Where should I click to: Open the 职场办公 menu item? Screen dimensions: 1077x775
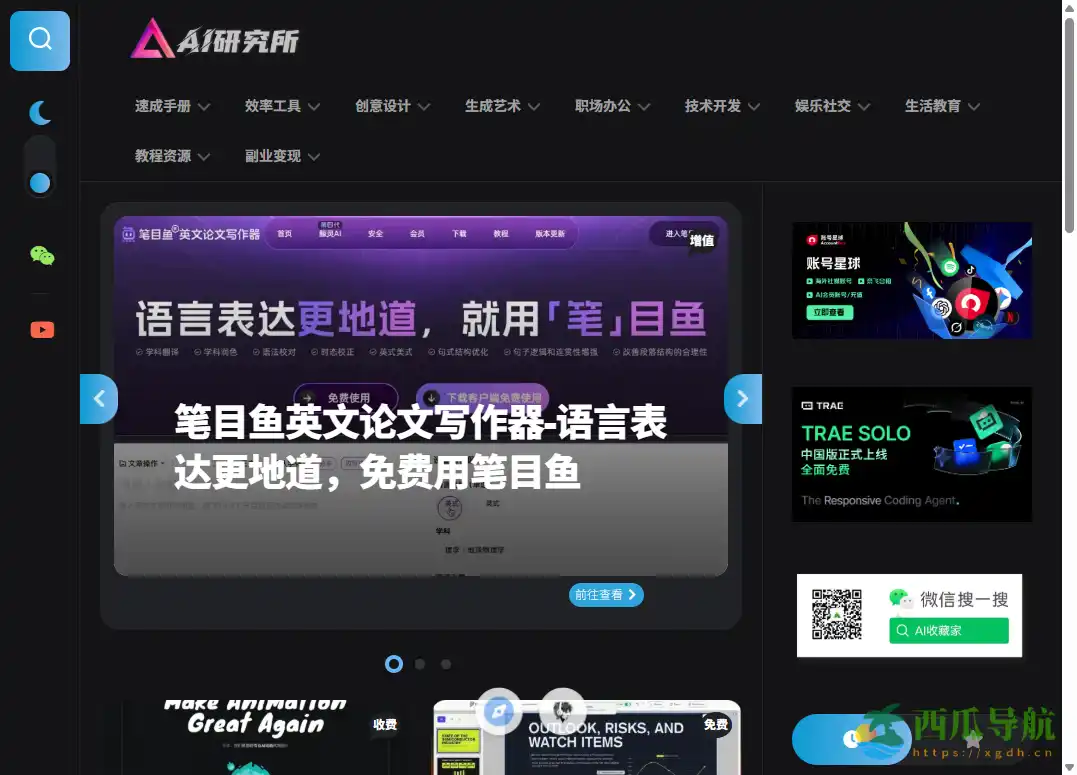(x=603, y=105)
